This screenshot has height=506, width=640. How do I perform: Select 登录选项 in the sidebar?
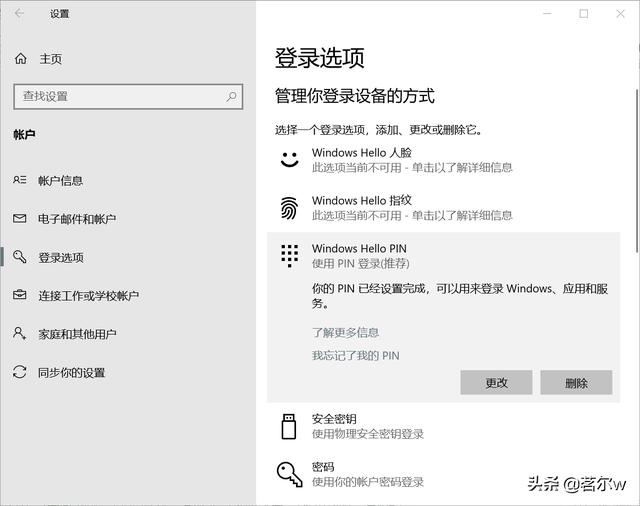[x=61, y=257]
